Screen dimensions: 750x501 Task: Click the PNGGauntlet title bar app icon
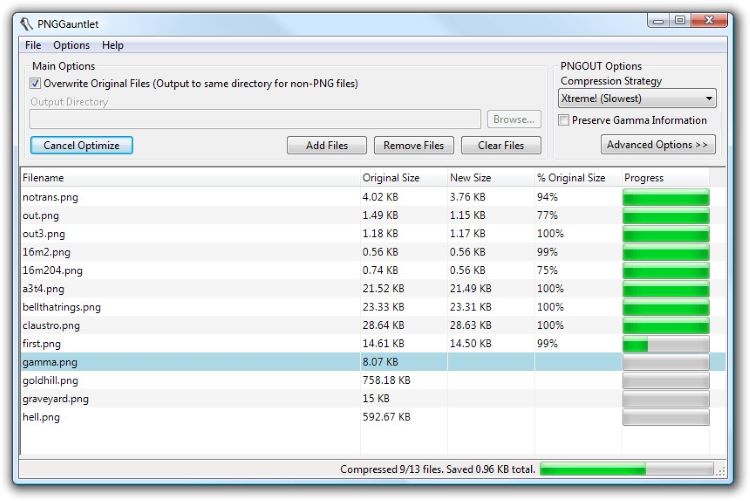pyautogui.click(x=26, y=24)
